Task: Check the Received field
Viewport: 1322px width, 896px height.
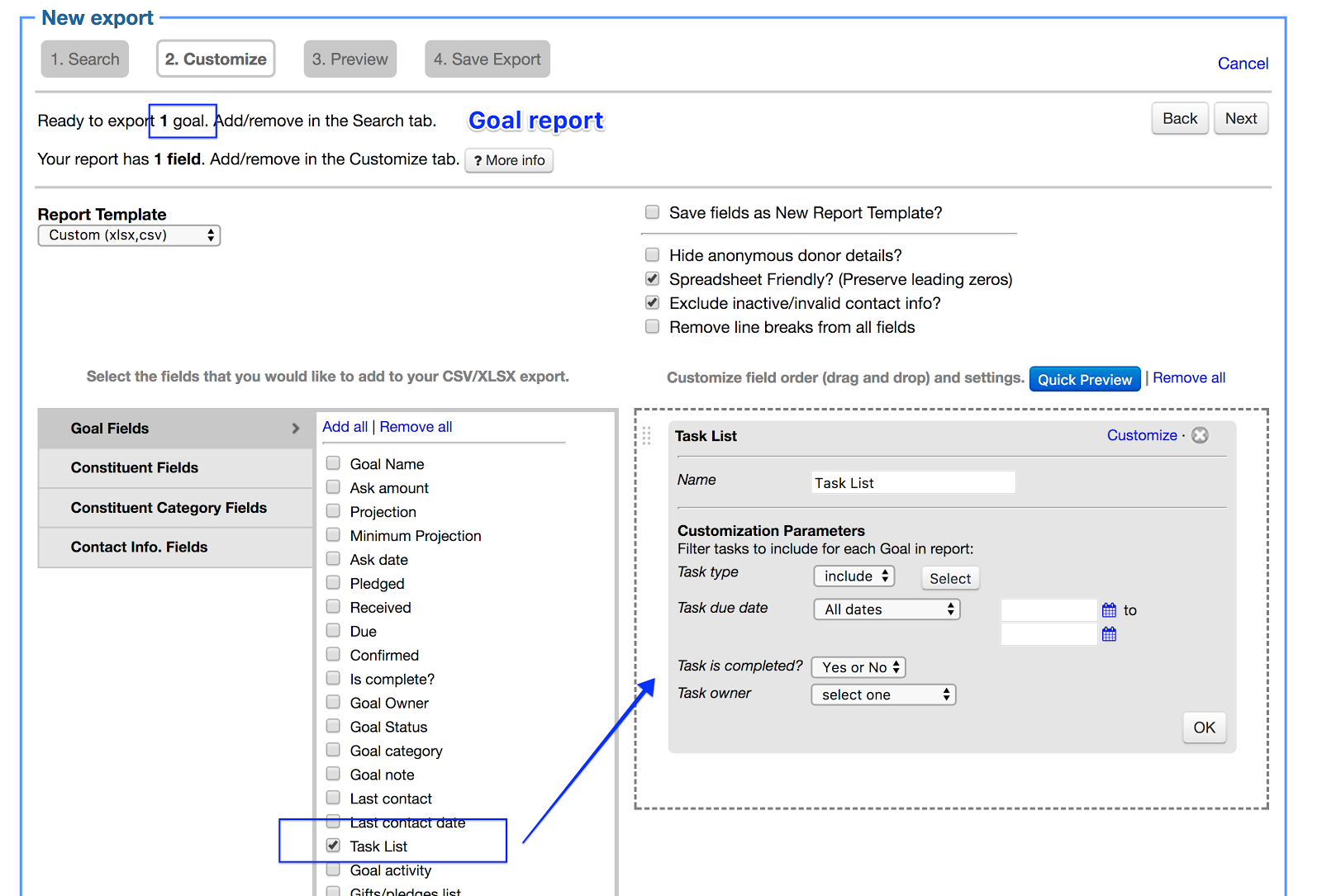Action: coord(333,606)
